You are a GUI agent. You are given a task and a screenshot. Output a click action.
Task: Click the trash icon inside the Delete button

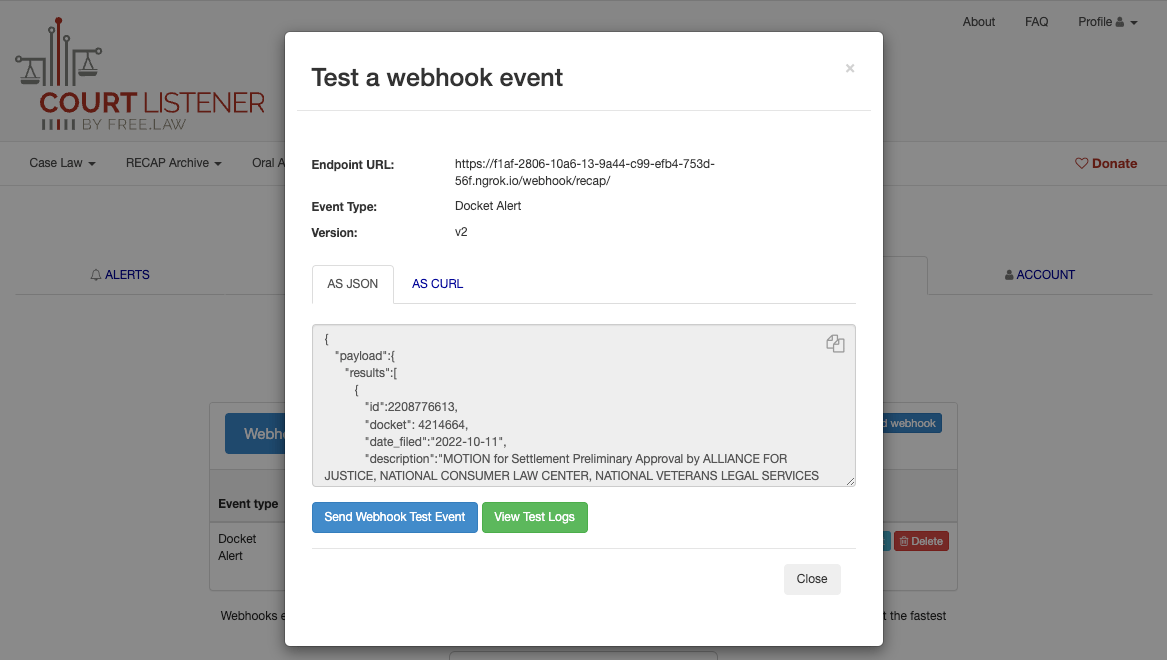(x=905, y=540)
